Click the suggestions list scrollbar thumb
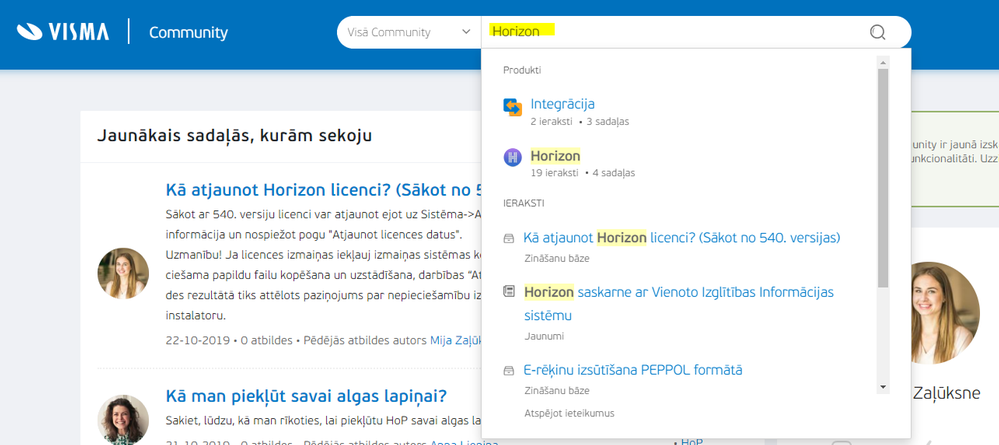This screenshot has width=999, height=445. pos(882,177)
